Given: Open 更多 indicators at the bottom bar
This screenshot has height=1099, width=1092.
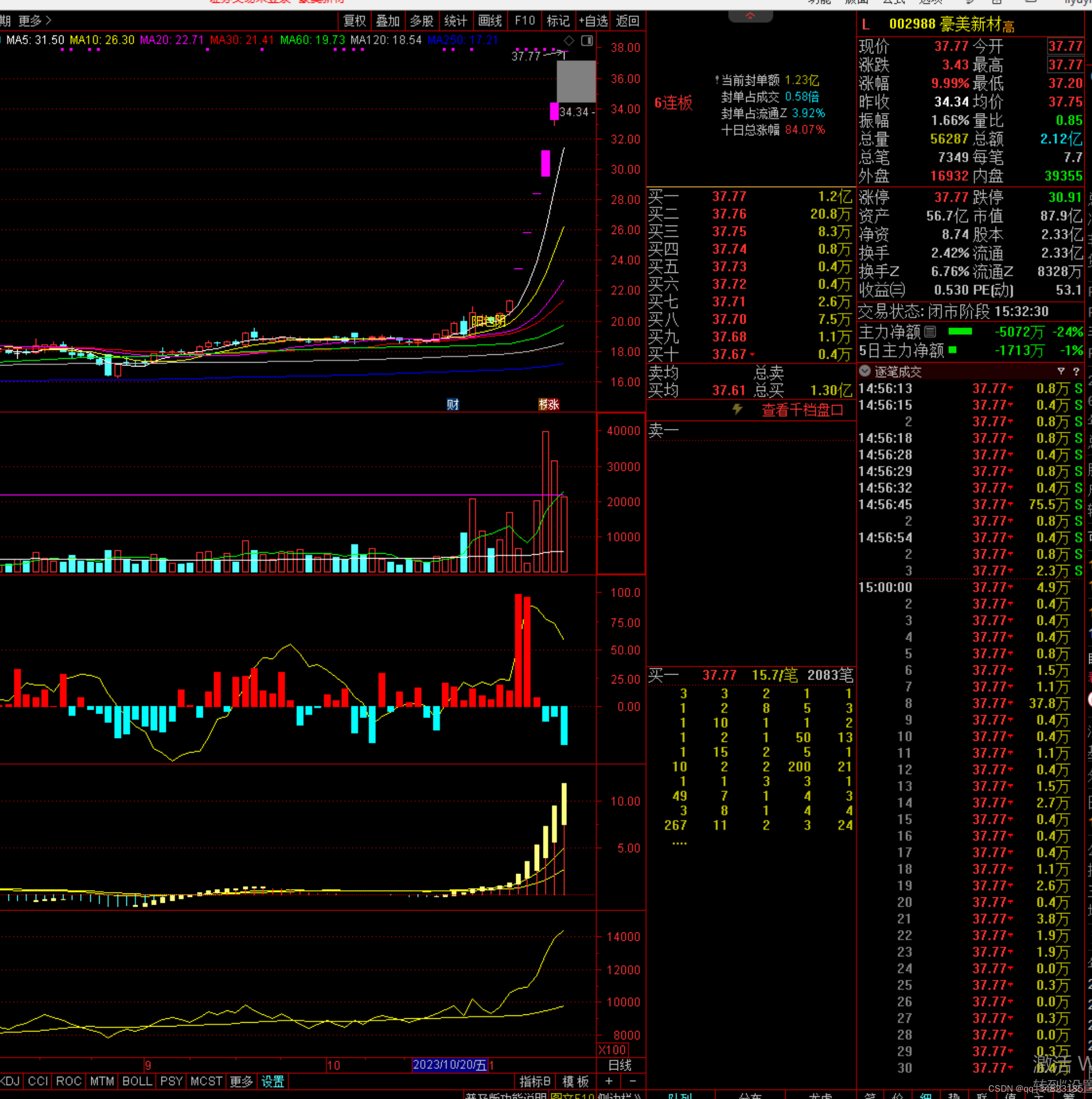Looking at the screenshot, I should [241, 1081].
